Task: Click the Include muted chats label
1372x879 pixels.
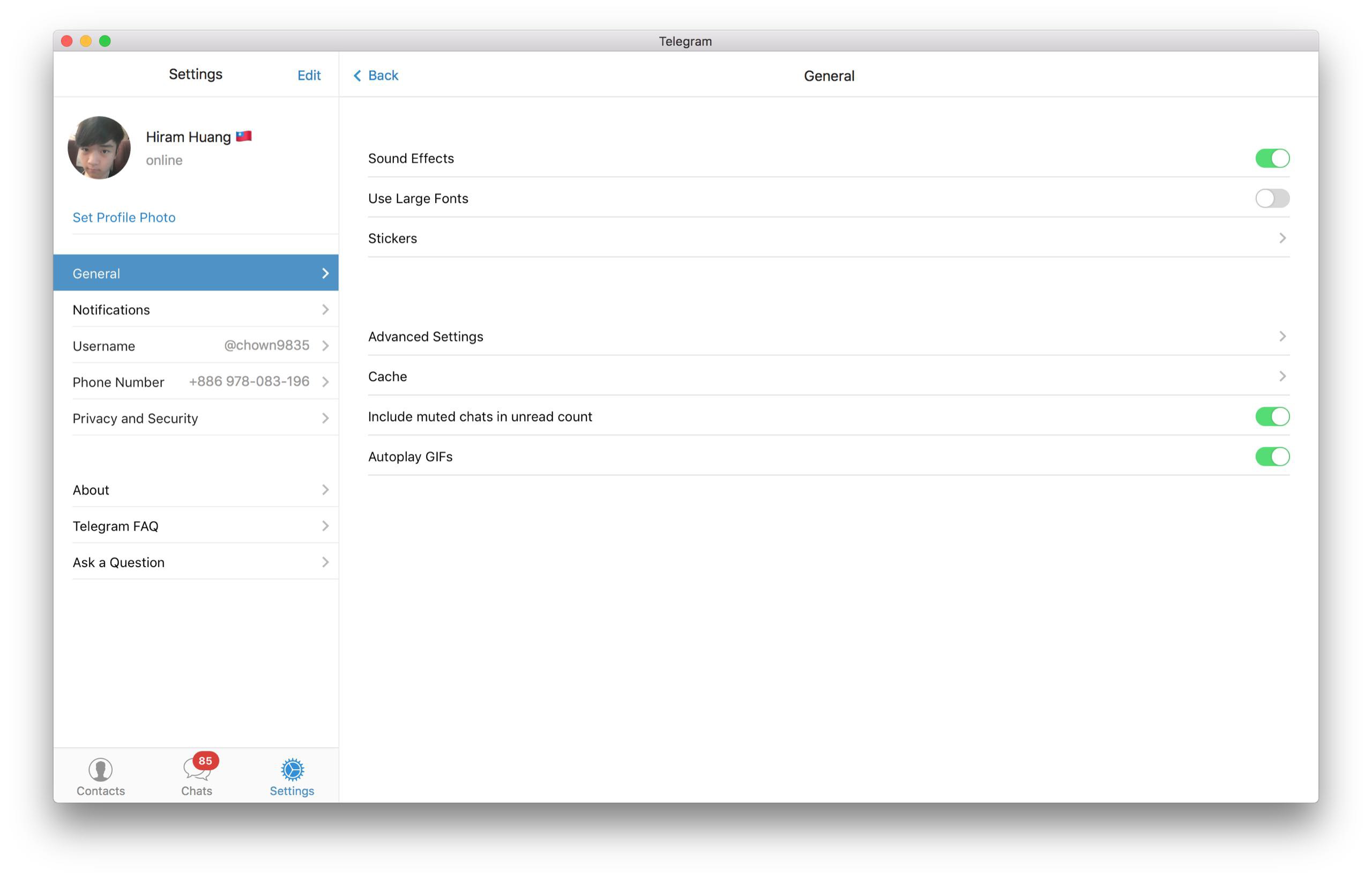Action: 480,416
